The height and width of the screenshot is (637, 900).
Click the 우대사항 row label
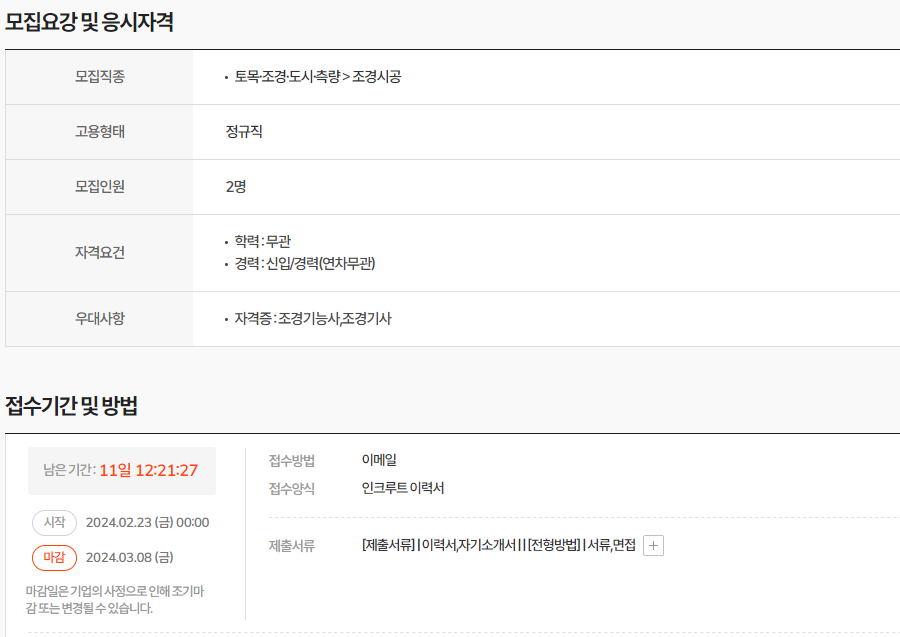pyautogui.click(x=100, y=318)
